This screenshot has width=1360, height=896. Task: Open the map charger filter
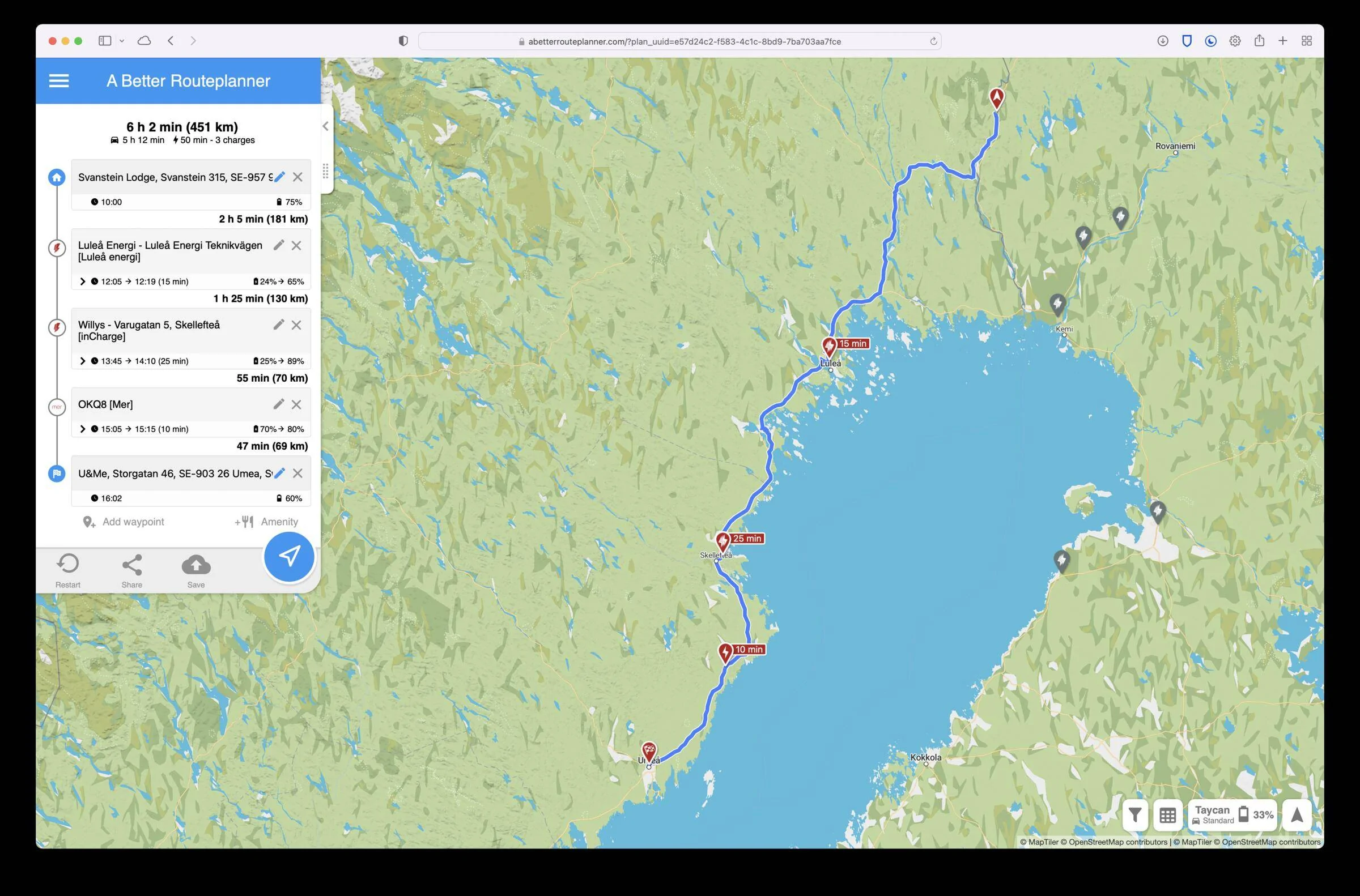click(1136, 815)
